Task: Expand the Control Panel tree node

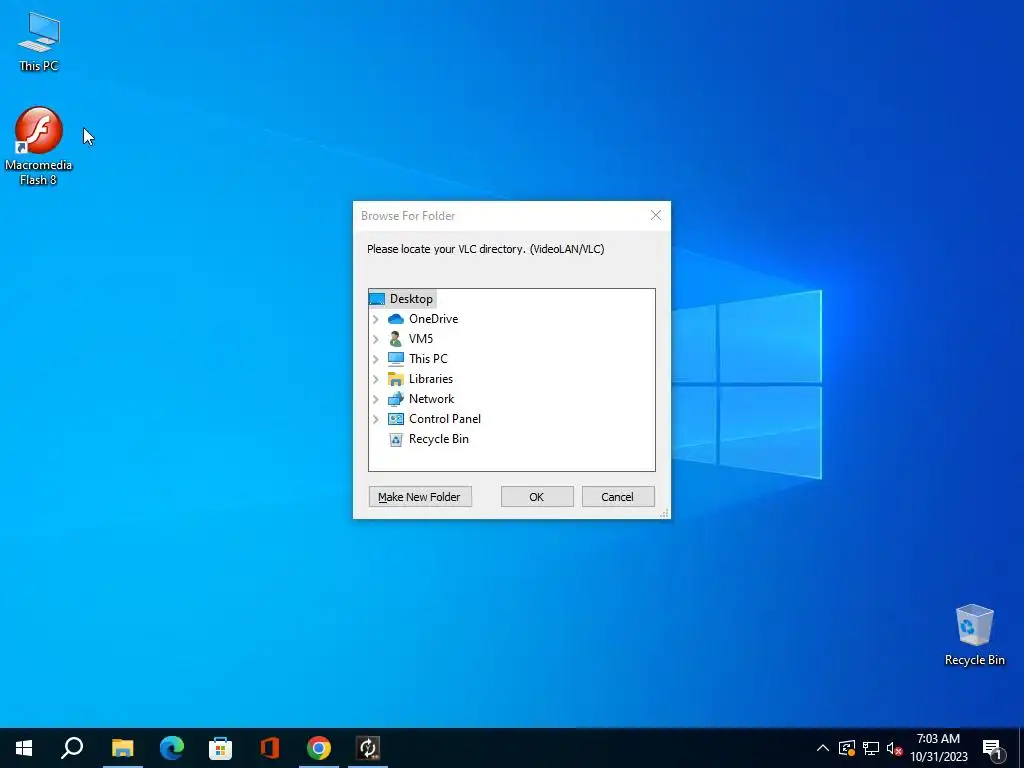Action: pyautogui.click(x=376, y=419)
